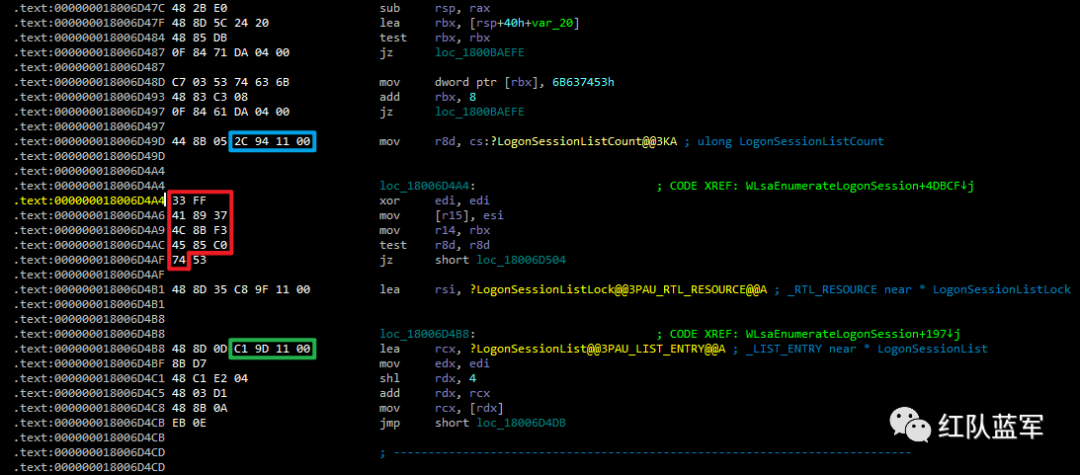Click the "test rbx, rbx" instruction
The width and height of the screenshot is (1080, 475).
pos(435,38)
